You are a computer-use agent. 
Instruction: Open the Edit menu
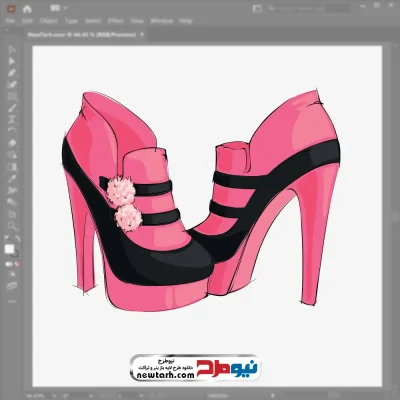point(27,21)
